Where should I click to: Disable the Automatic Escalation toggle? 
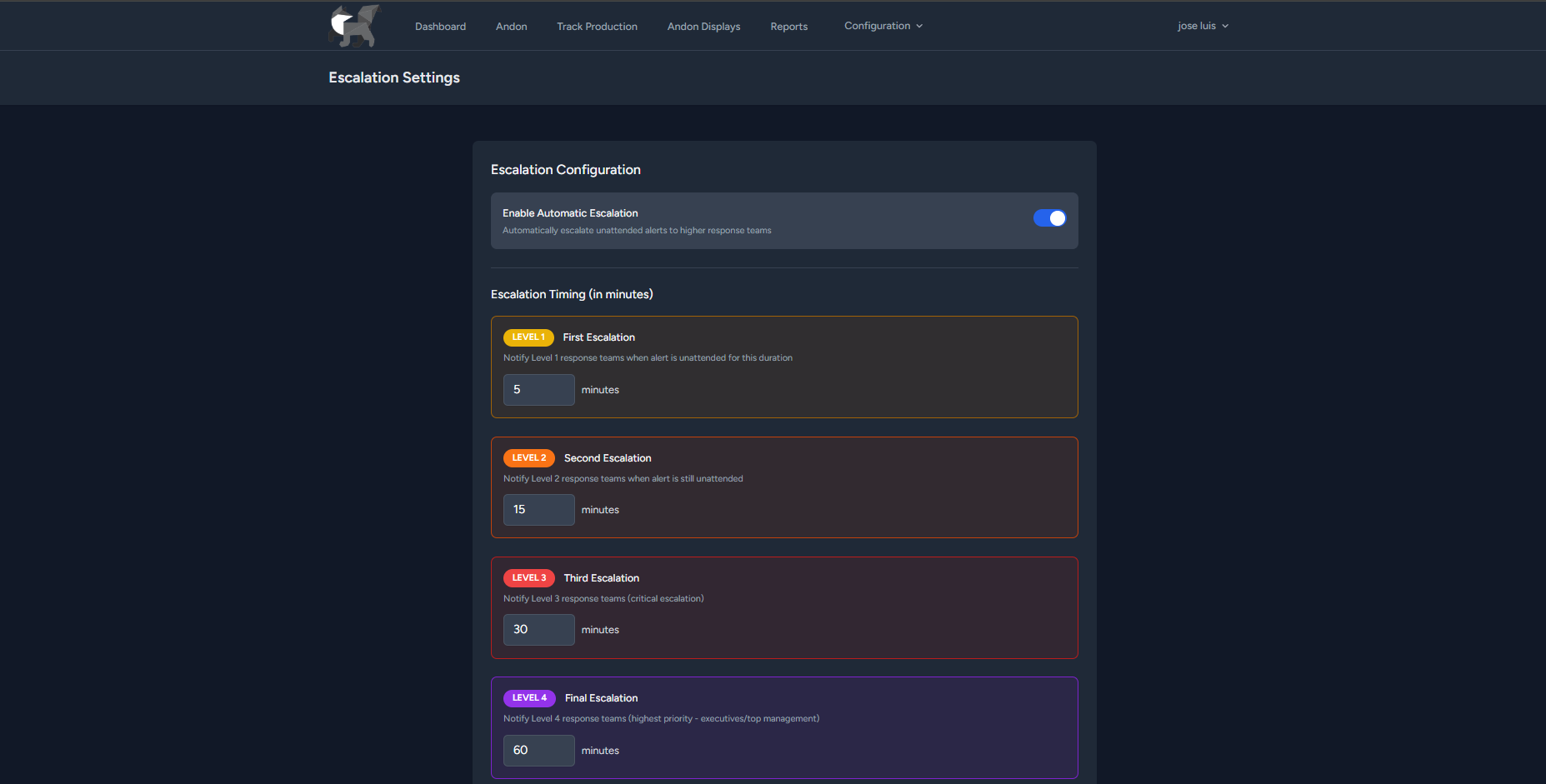pyautogui.click(x=1049, y=218)
